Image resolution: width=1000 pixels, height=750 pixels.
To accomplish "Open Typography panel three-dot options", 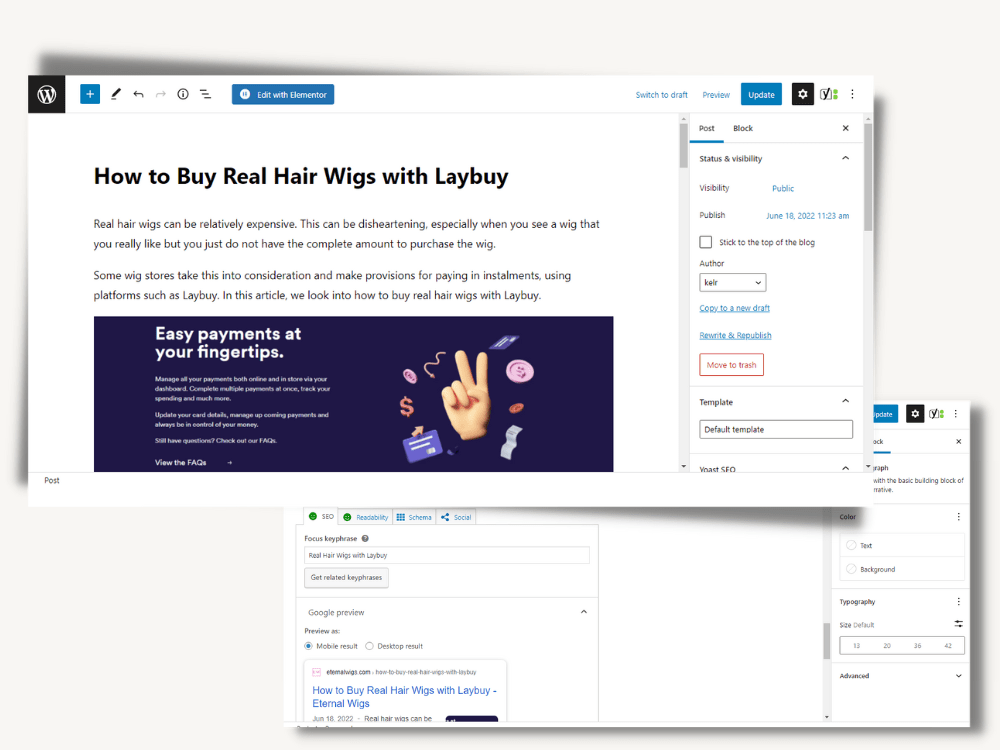I will (x=959, y=601).
